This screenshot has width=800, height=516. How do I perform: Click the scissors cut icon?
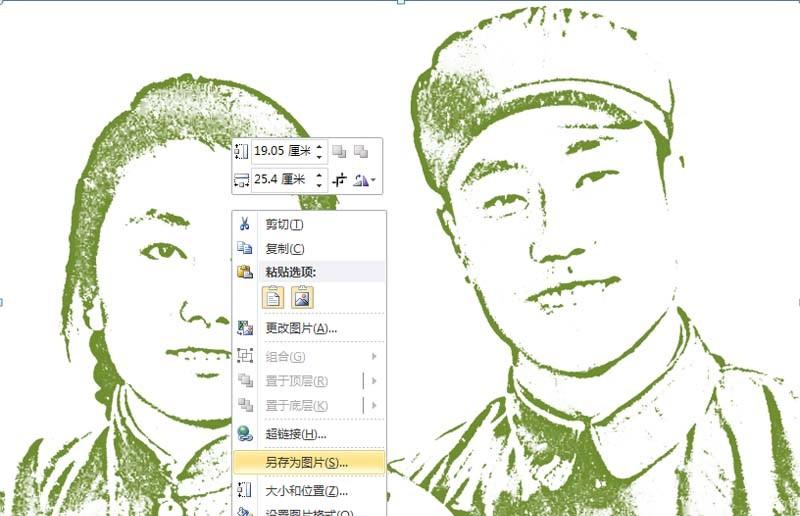coord(245,224)
